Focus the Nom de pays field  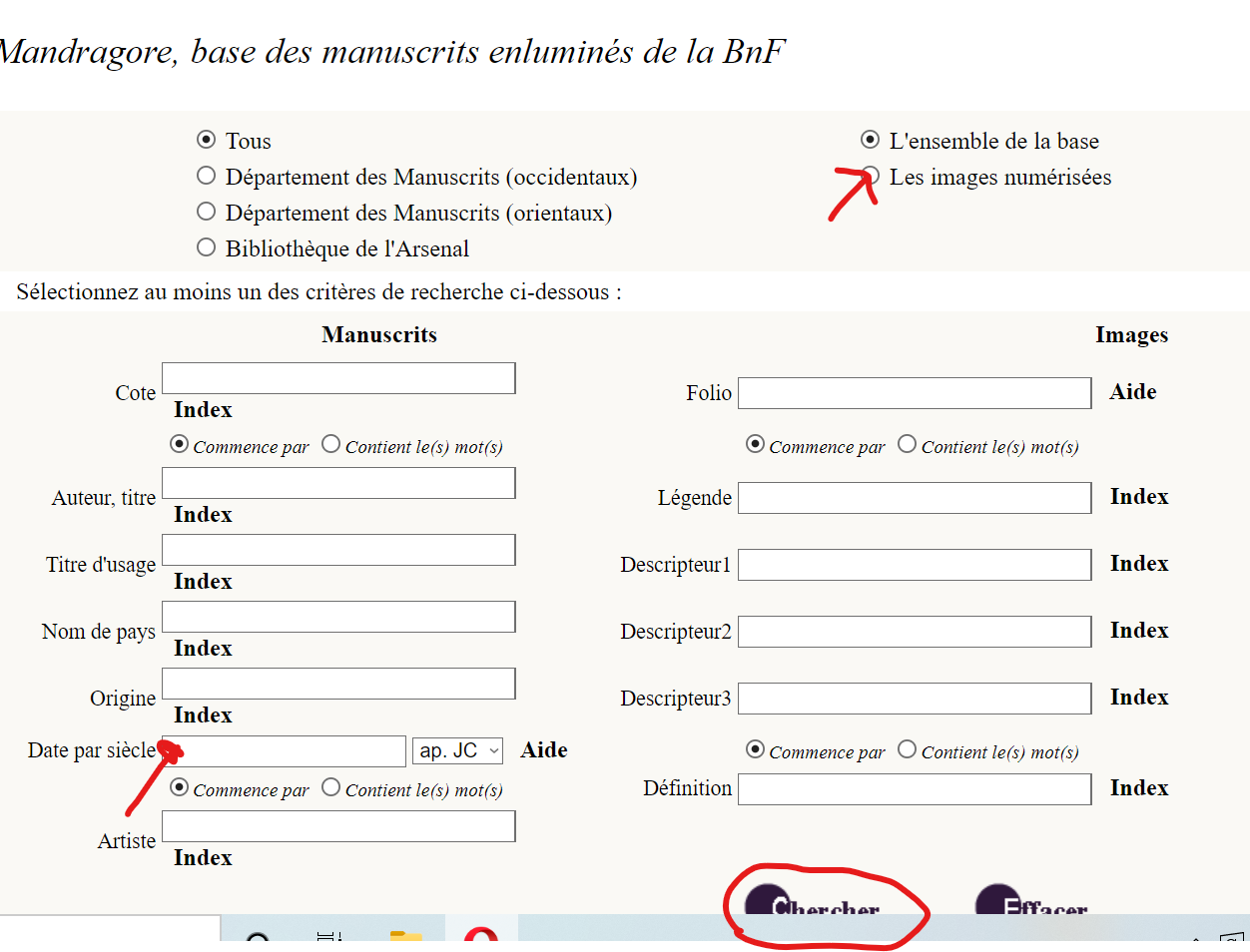[x=338, y=617]
